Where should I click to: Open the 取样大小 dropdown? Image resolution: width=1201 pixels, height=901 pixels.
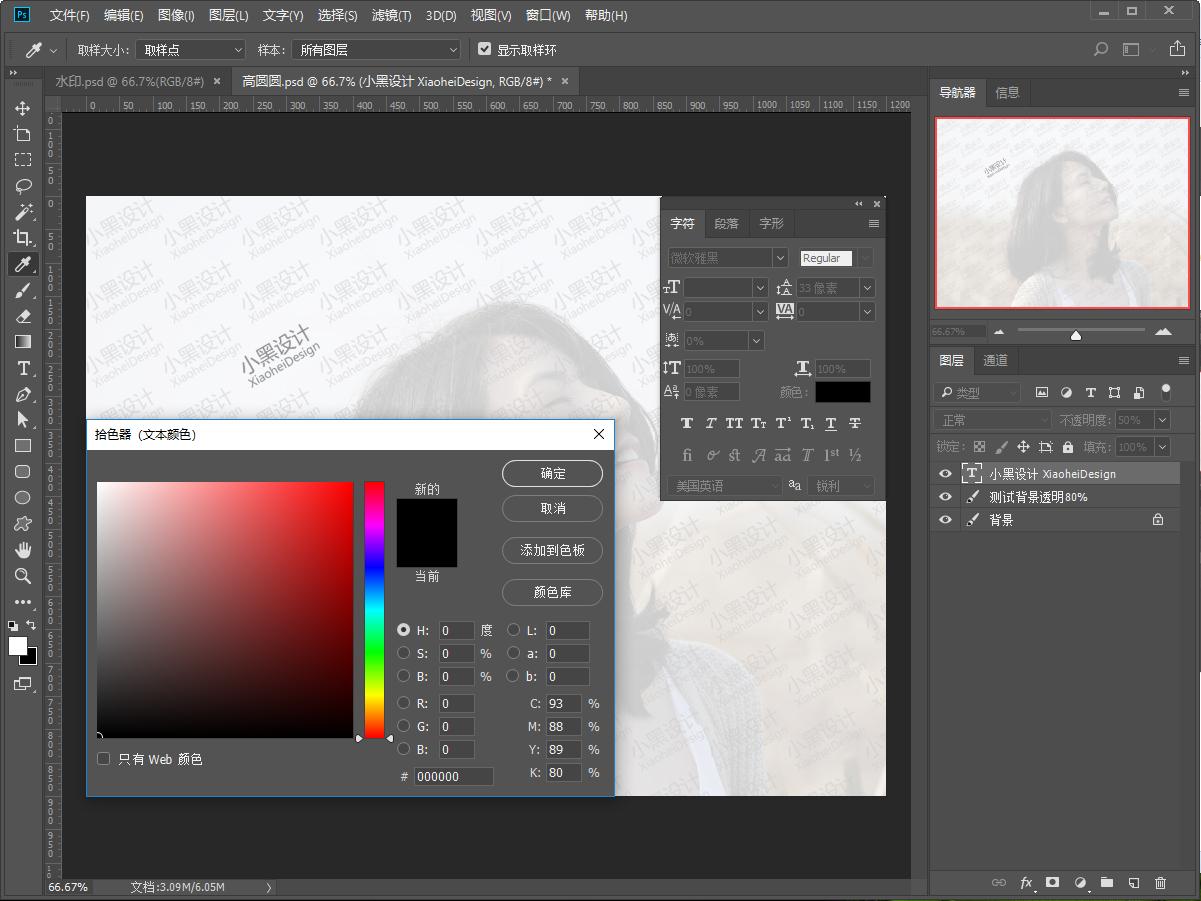(x=191, y=49)
